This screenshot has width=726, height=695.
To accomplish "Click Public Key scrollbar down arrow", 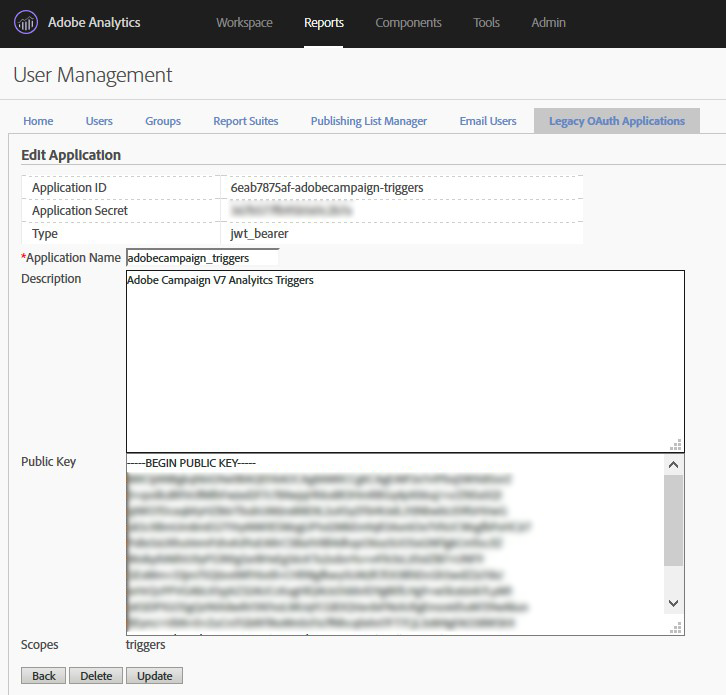I will pos(673,603).
